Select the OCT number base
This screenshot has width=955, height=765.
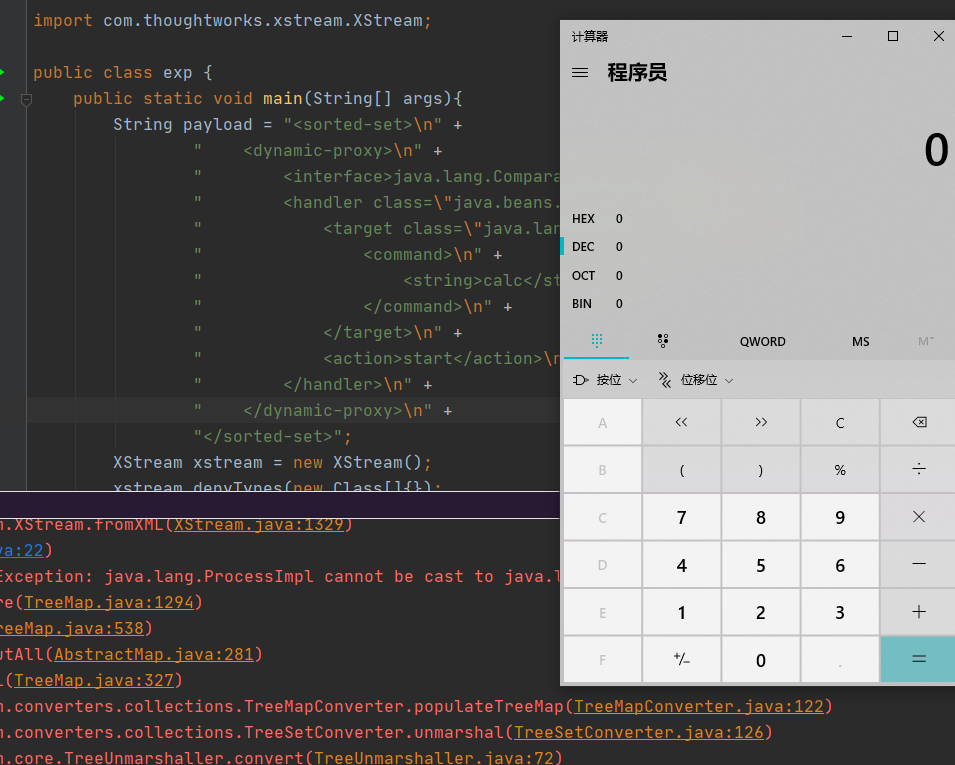pyautogui.click(x=597, y=275)
